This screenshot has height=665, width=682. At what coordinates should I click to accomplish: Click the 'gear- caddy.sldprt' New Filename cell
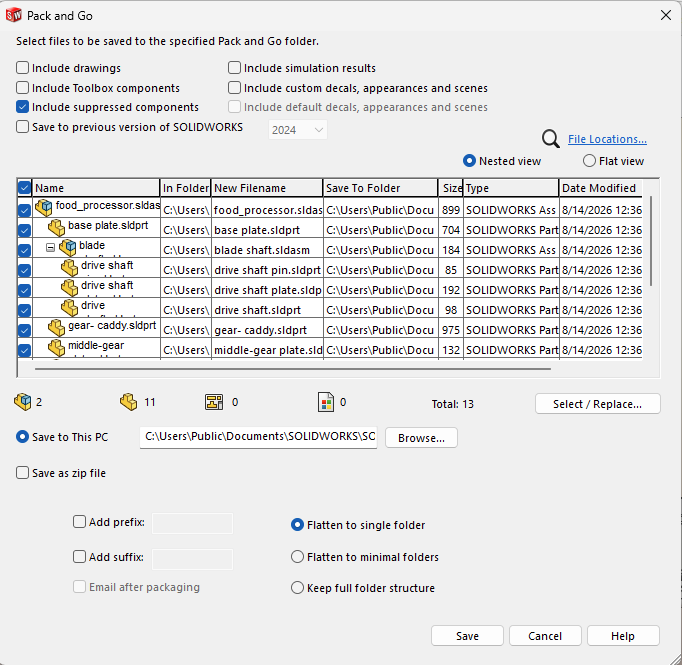(x=267, y=330)
